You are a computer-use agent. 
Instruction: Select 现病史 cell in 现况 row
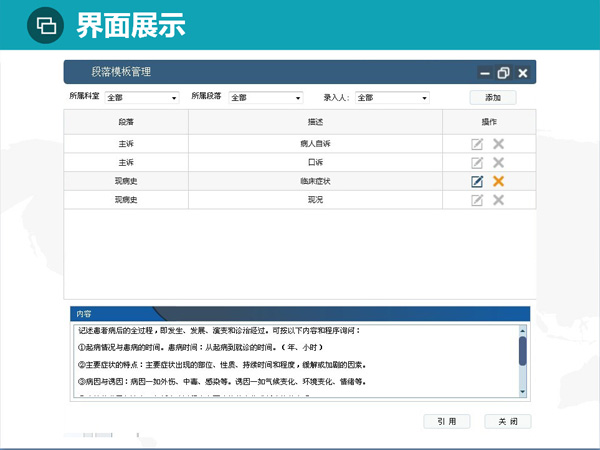126,200
